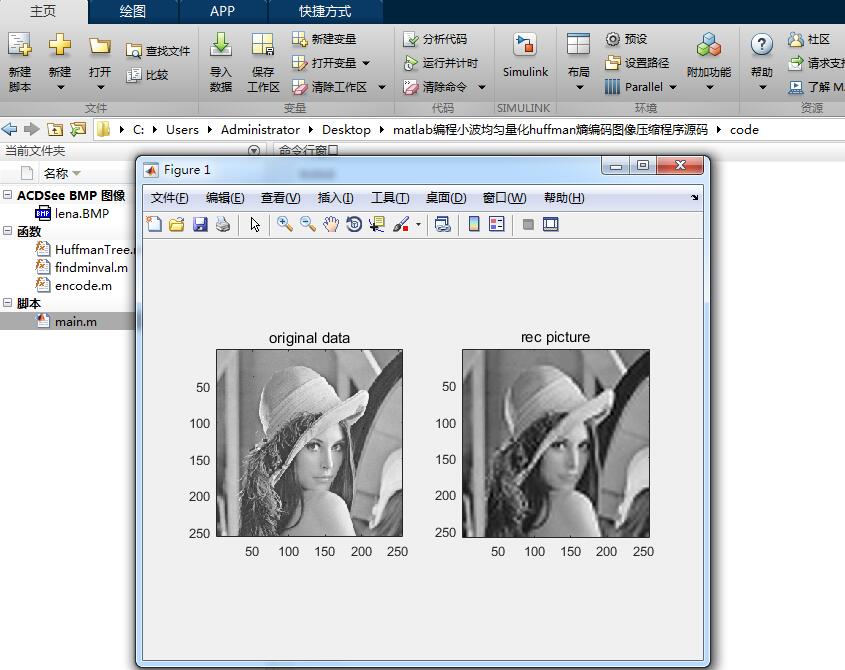Click Up One Level folder button
The height and width of the screenshot is (670, 845).
pos(54,129)
